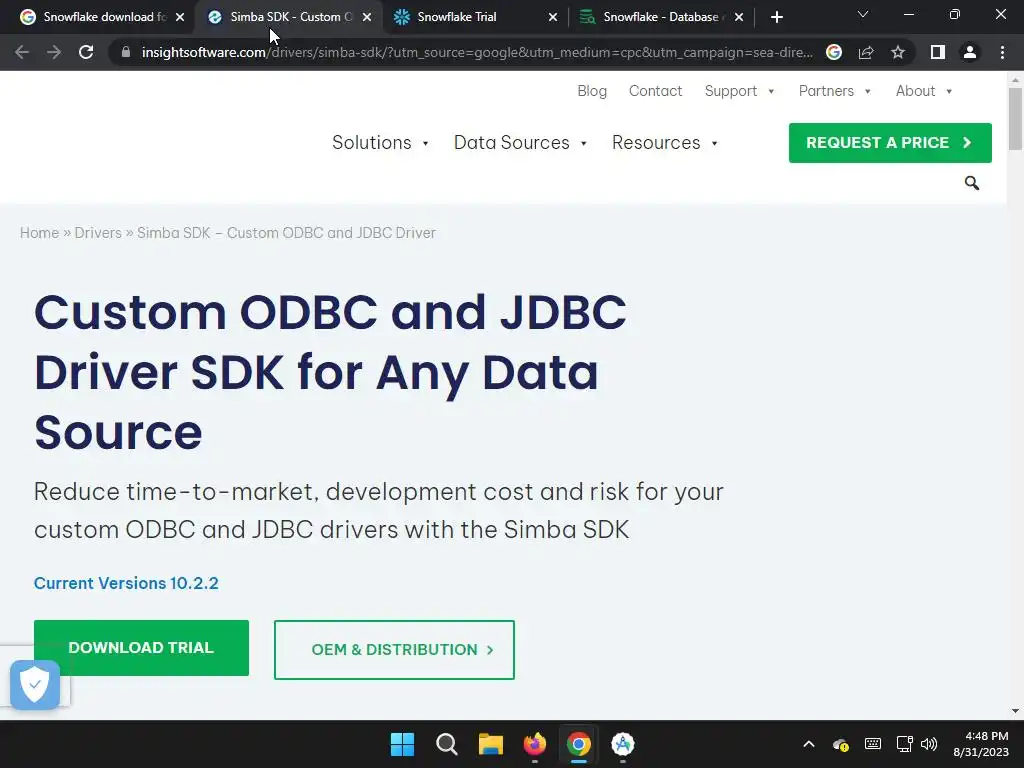
Task: Open the browser side panel icon
Action: click(938, 52)
